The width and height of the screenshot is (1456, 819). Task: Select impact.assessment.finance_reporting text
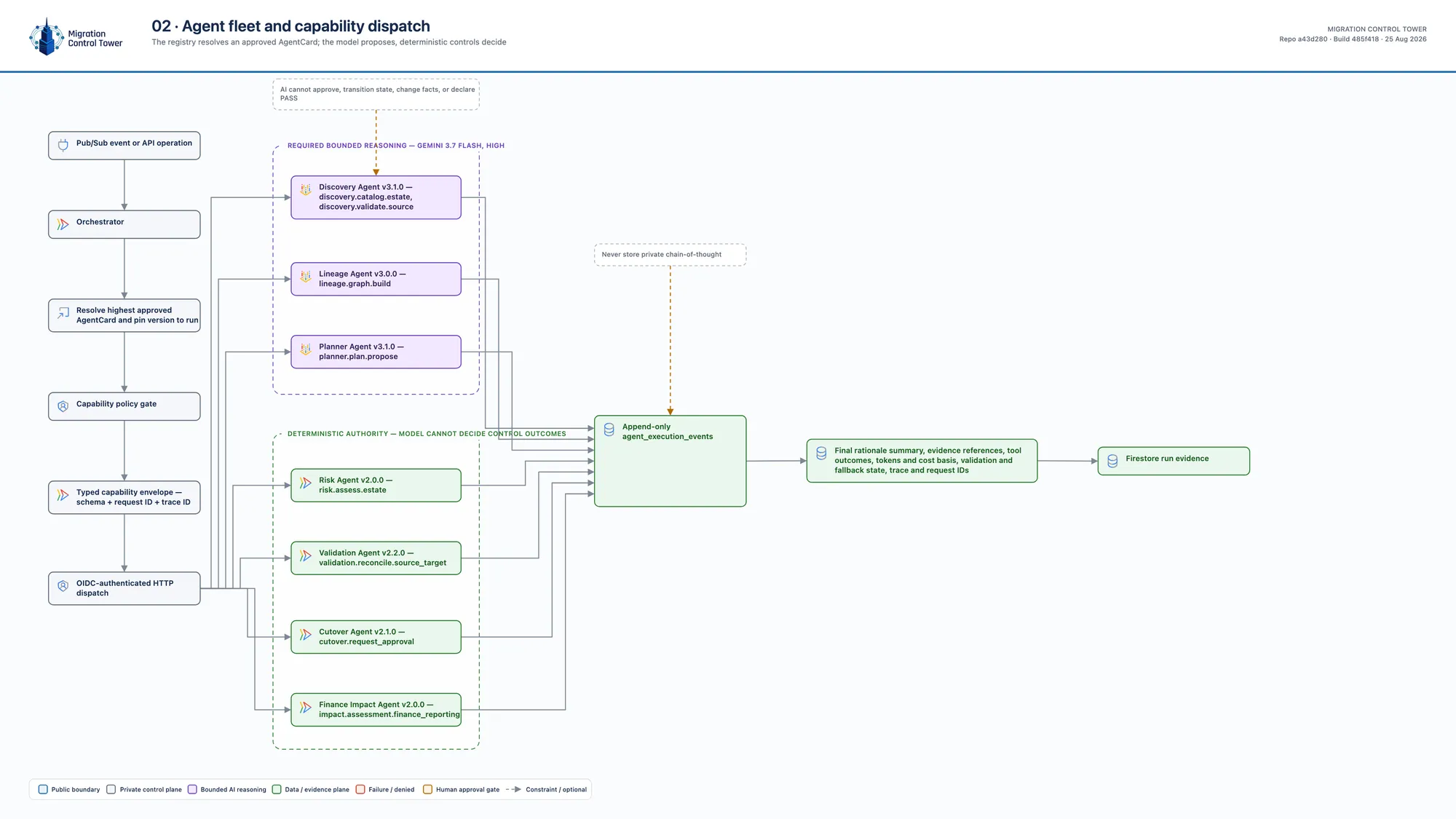tap(389, 714)
